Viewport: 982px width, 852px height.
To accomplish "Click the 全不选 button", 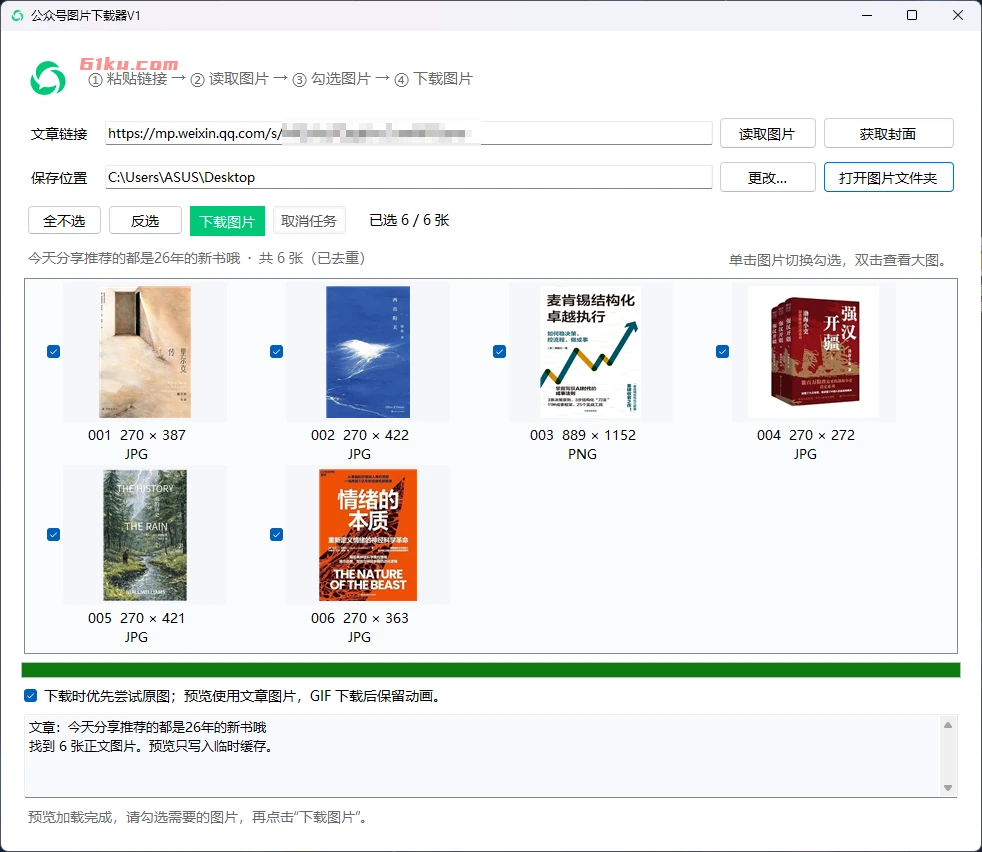I will (64, 221).
